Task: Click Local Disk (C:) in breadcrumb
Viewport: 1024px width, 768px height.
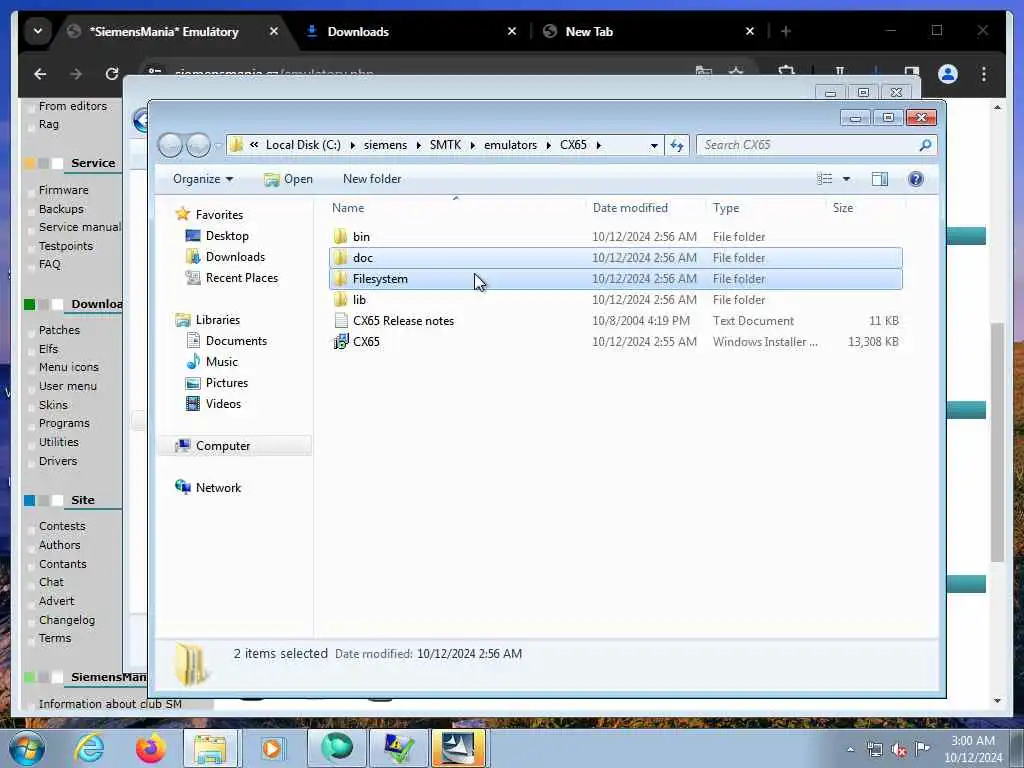Action: pos(303,145)
